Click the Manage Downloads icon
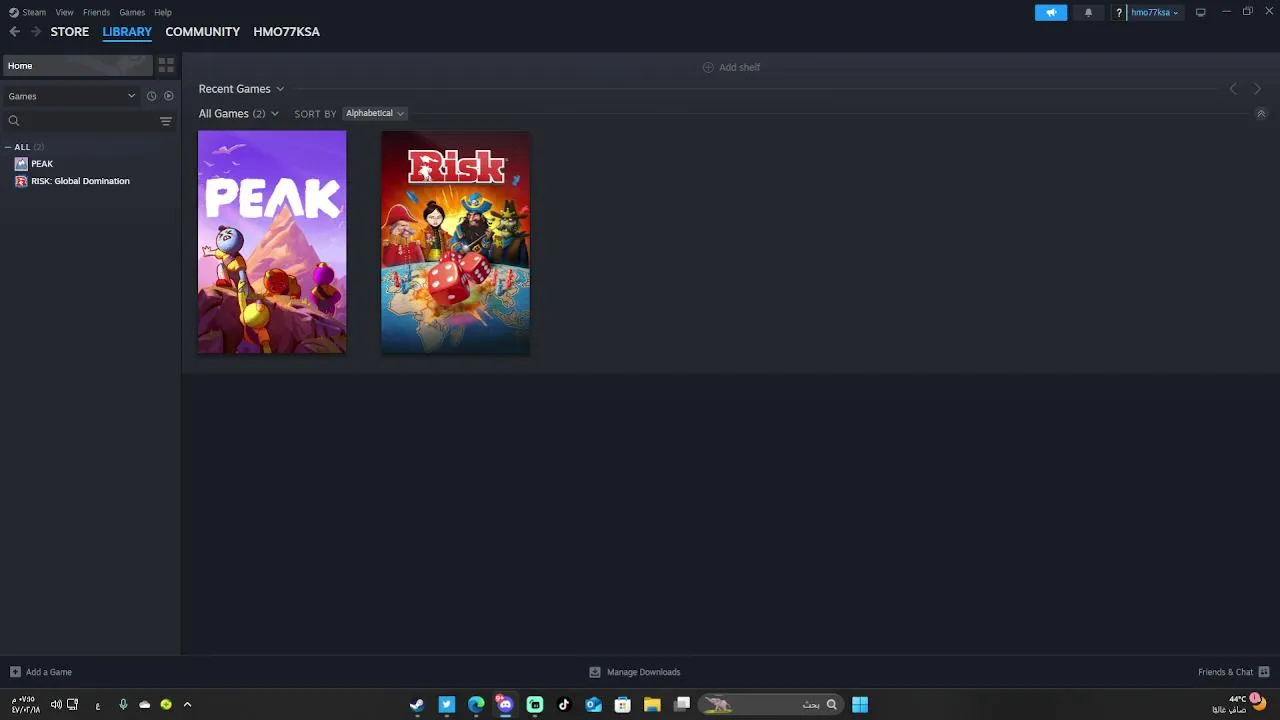This screenshot has width=1280, height=720. pyautogui.click(x=595, y=672)
